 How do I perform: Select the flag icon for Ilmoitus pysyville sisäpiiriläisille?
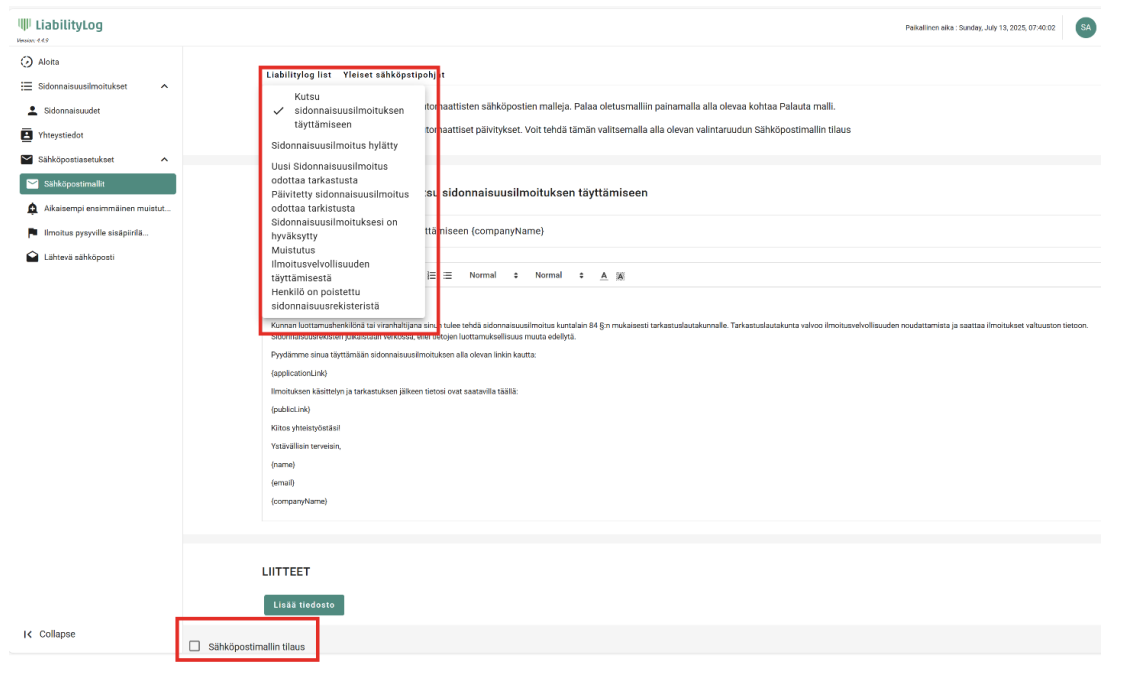[33, 233]
